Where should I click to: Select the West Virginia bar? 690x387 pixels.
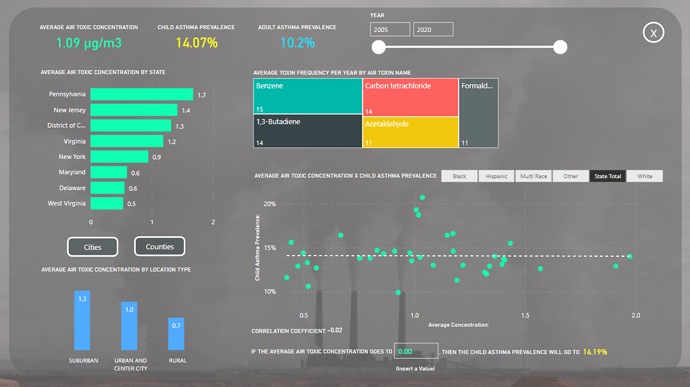(x=107, y=203)
